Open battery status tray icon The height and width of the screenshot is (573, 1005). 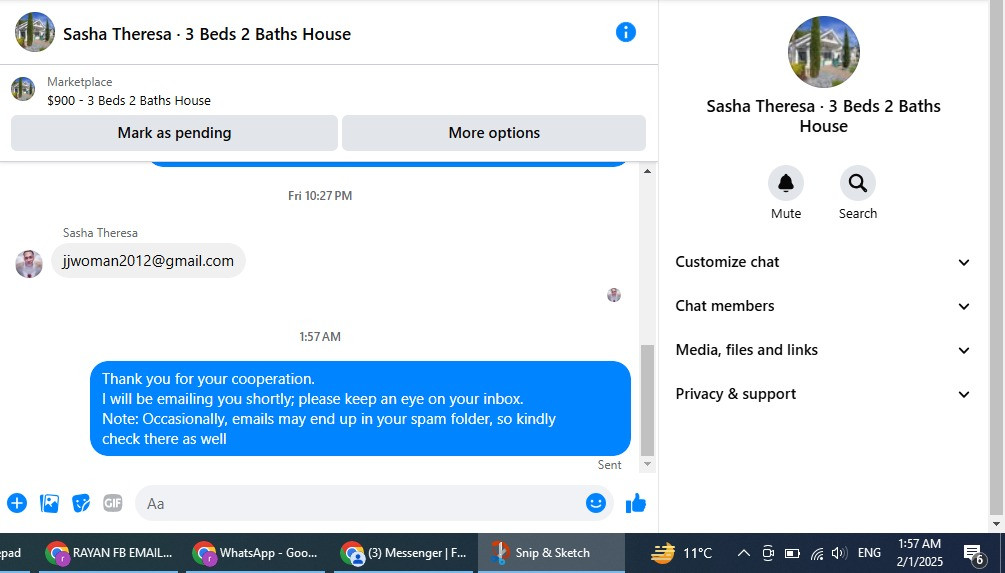(x=792, y=552)
